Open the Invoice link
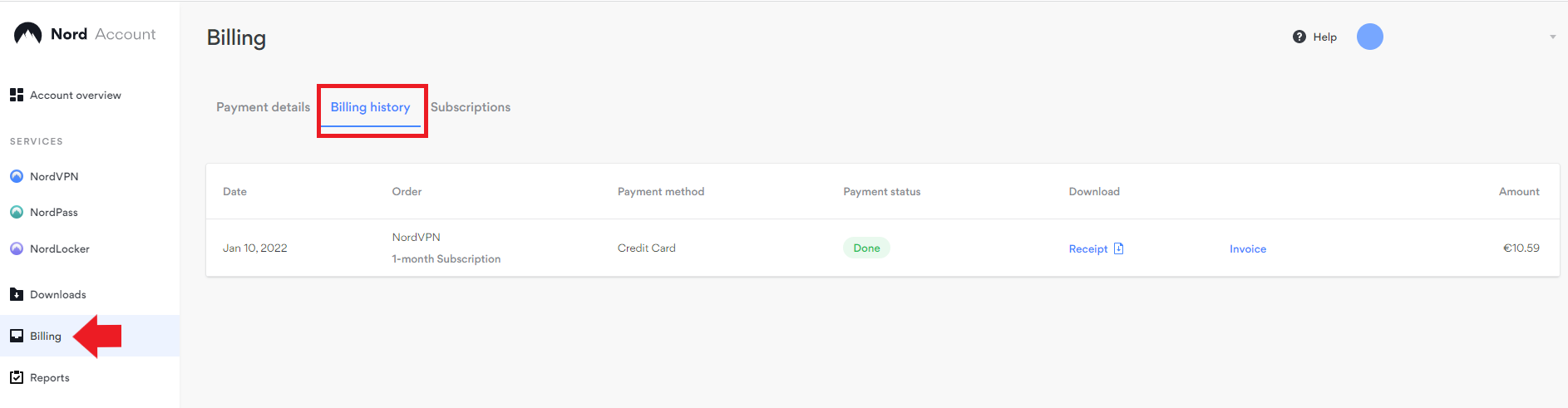The width and height of the screenshot is (1568, 408). [x=1248, y=248]
